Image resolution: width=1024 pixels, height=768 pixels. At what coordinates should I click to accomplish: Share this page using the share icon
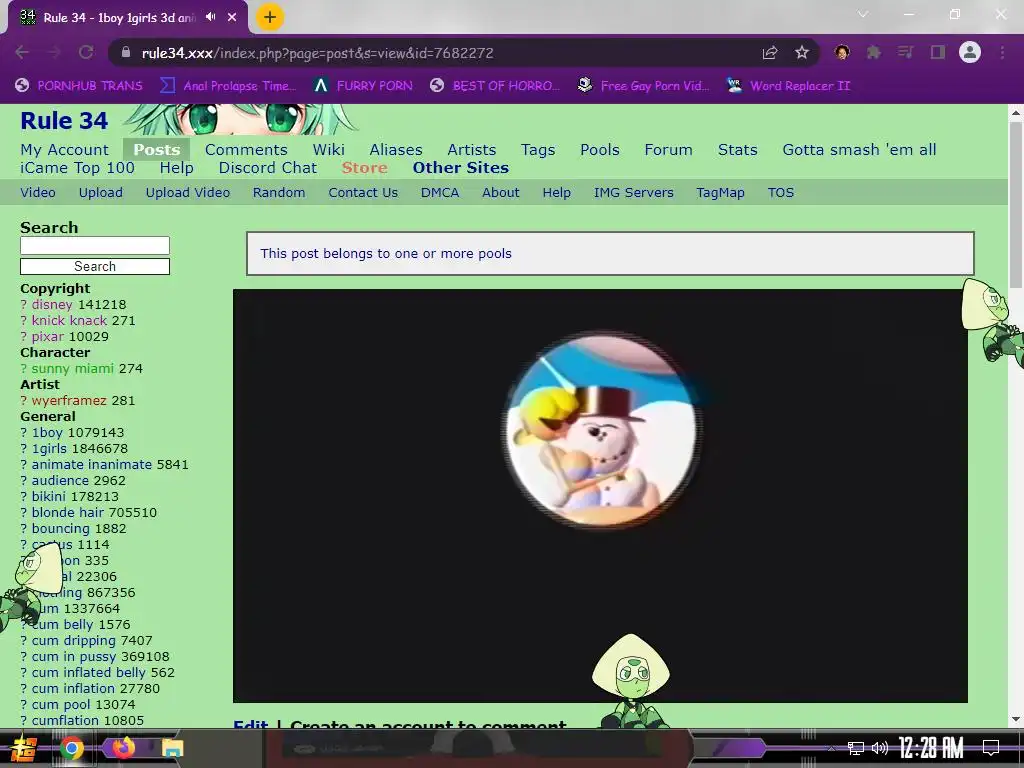(x=770, y=52)
